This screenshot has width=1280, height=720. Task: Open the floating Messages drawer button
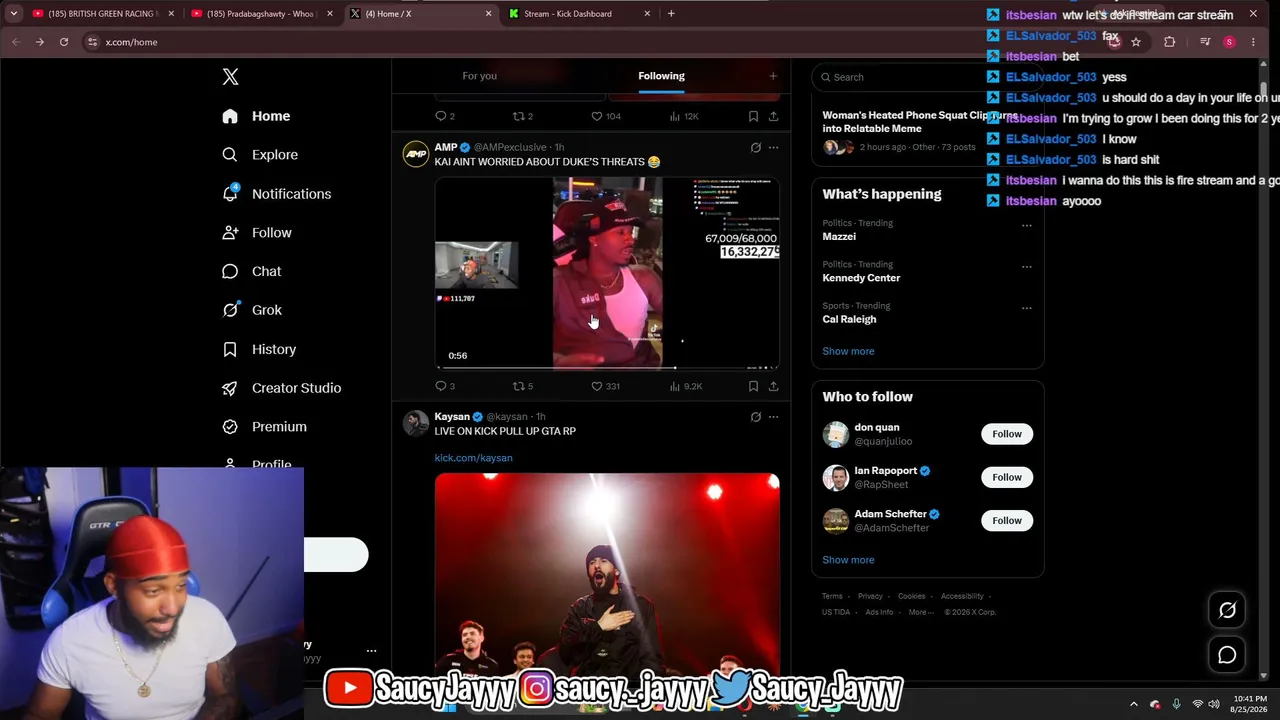point(1227,655)
